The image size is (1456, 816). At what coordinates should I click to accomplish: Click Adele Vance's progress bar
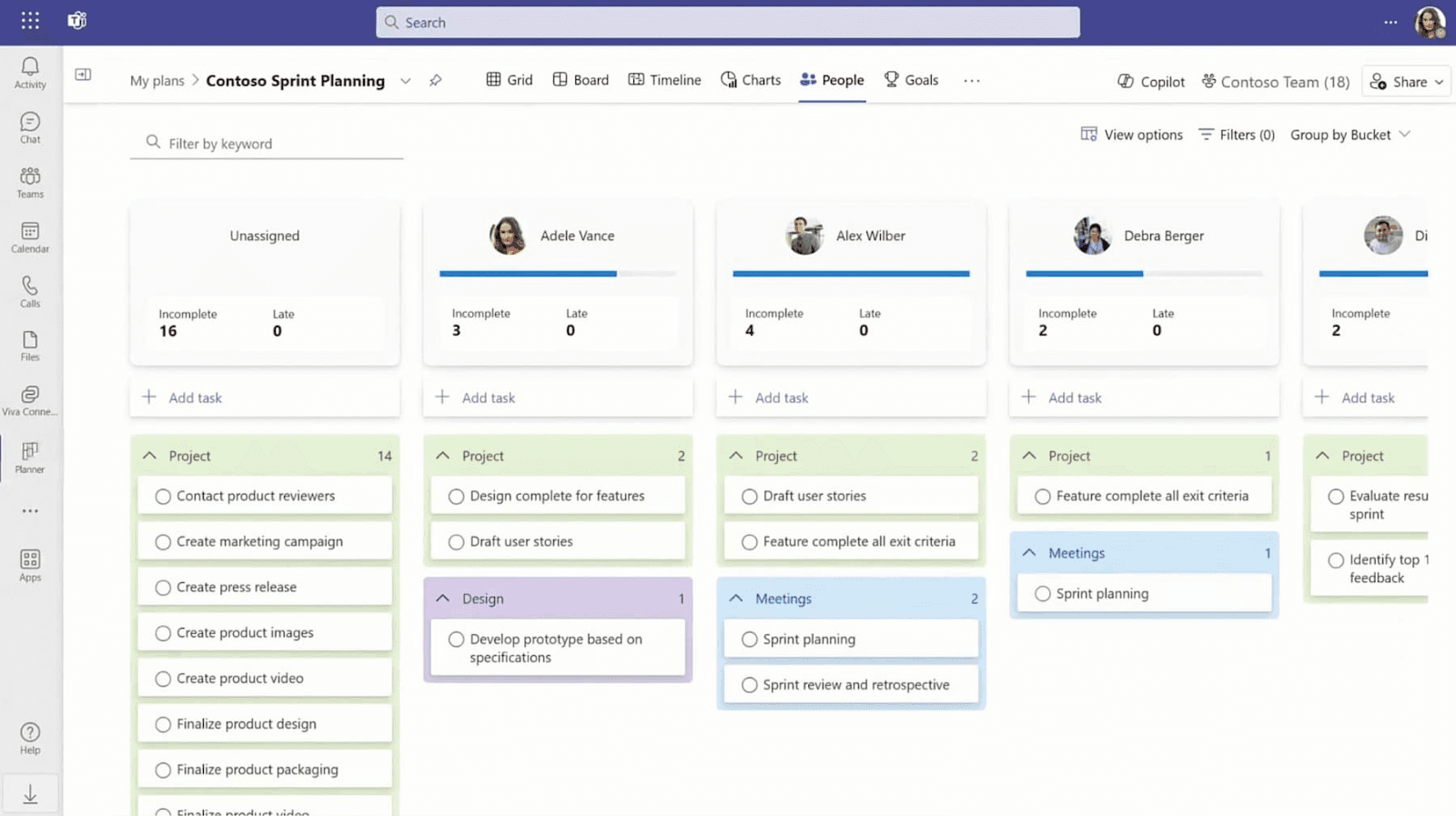[x=558, y=274]
